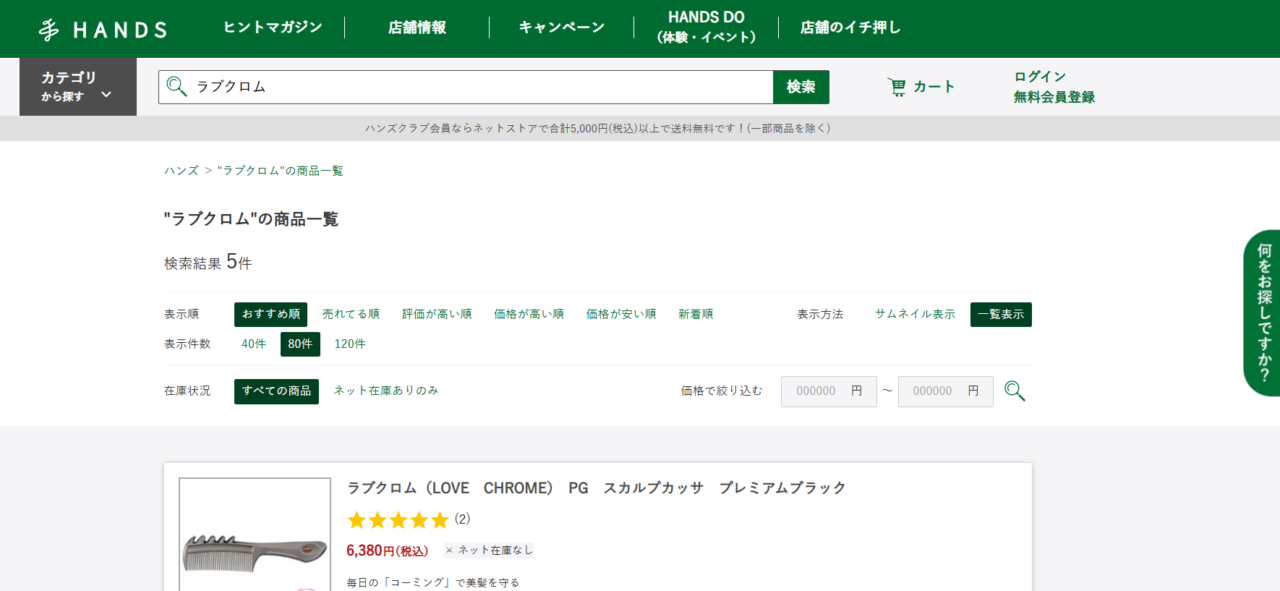Show 80件 per page
This screenshot has width=1280, height=591.
[300, 345]
